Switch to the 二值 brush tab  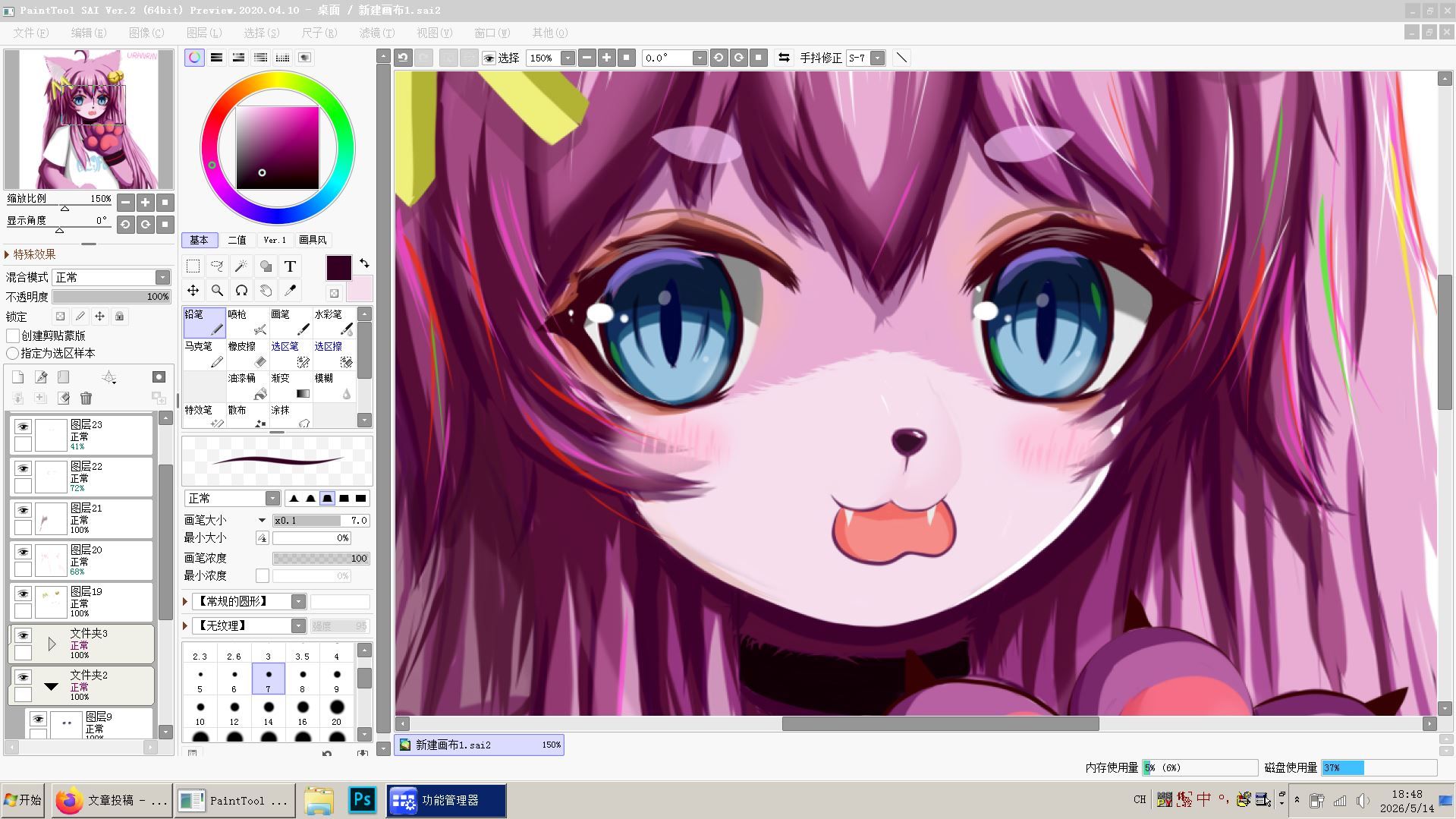237,240
